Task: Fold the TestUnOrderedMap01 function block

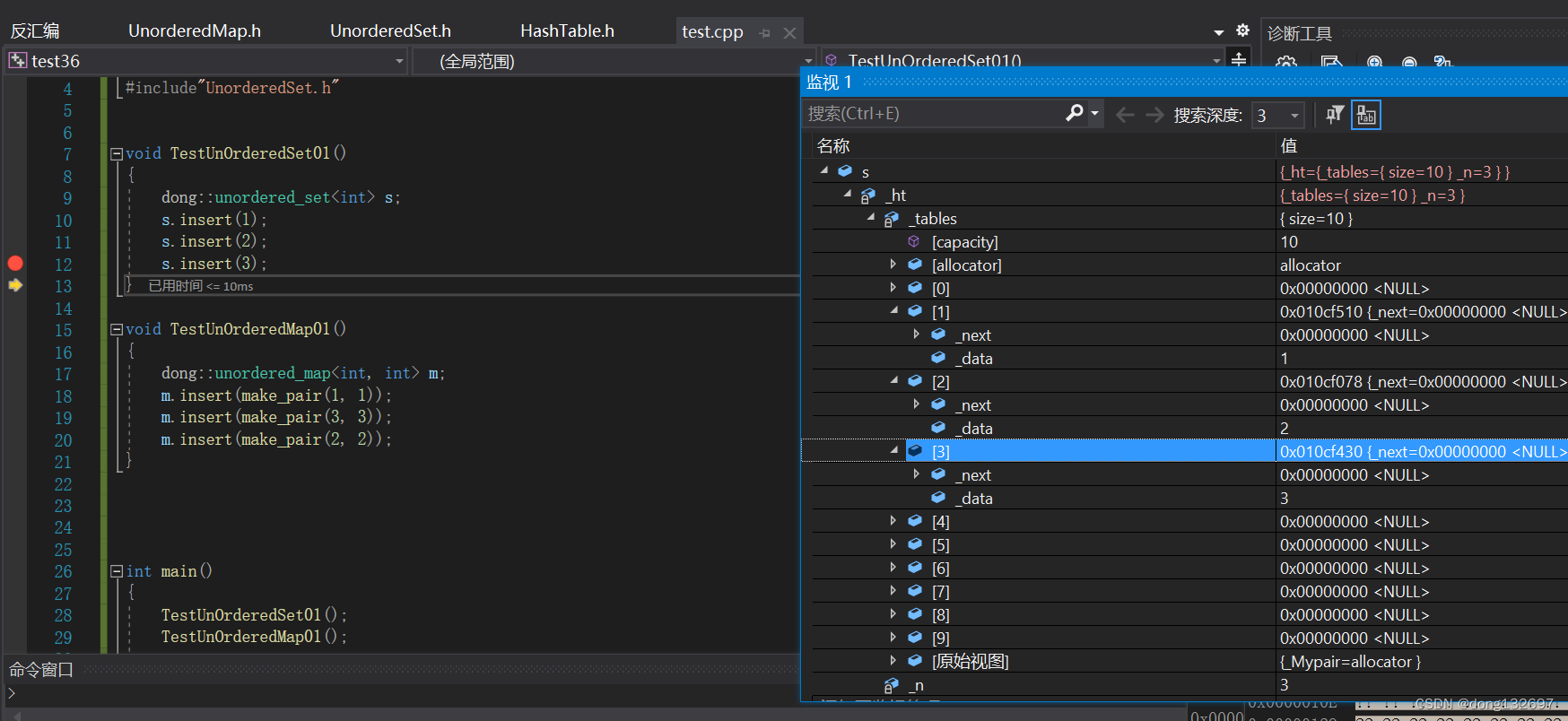Action: tap(116, 330)
